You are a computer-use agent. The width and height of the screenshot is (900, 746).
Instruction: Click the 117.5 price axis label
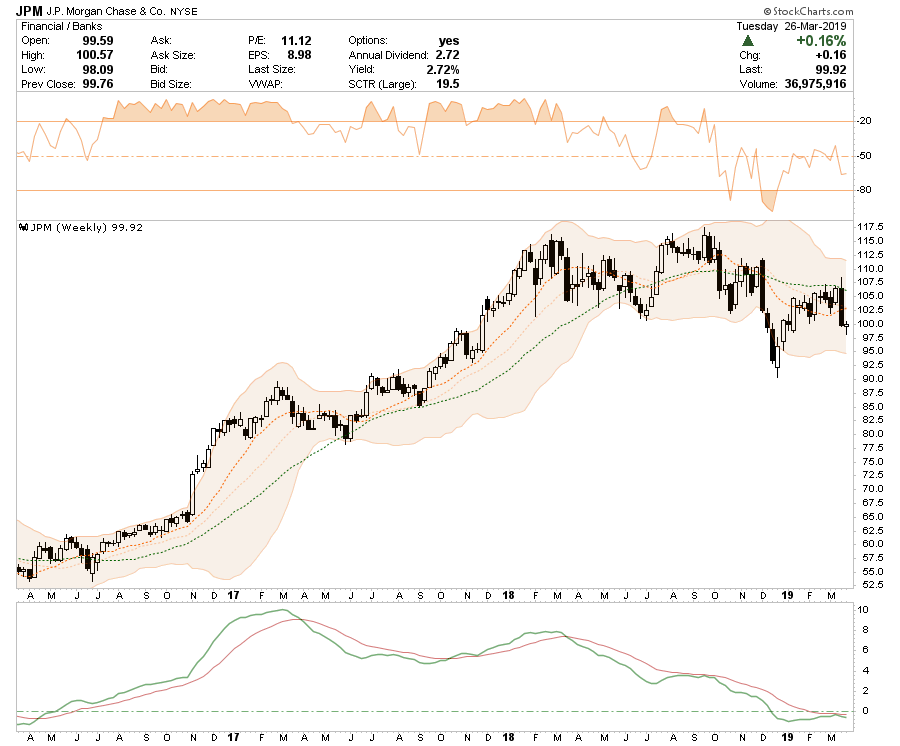(x=870, y=227)
